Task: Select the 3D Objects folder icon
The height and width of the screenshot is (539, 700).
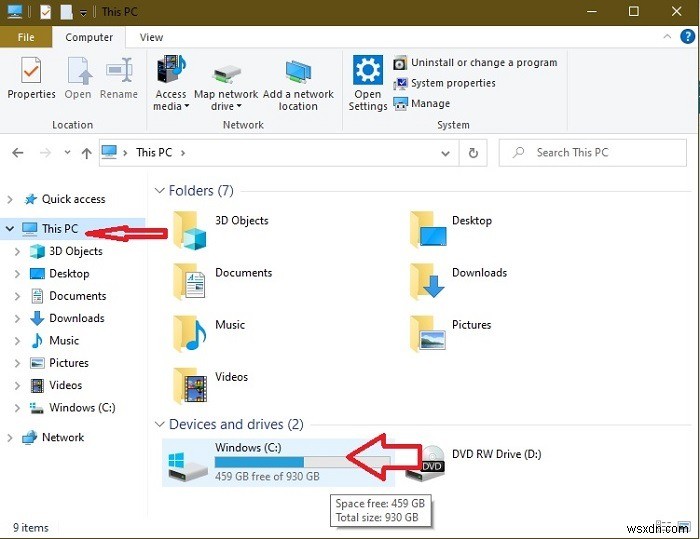Action: 189,230
